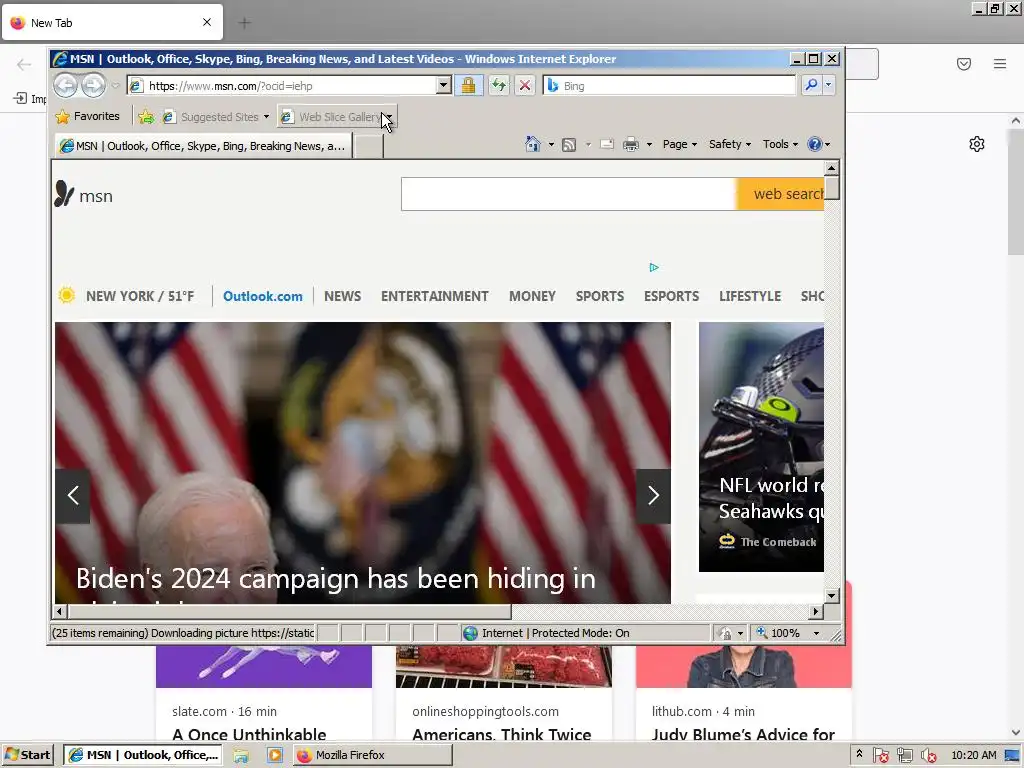Expand the search provider dropdown arrow

point(829,85)
